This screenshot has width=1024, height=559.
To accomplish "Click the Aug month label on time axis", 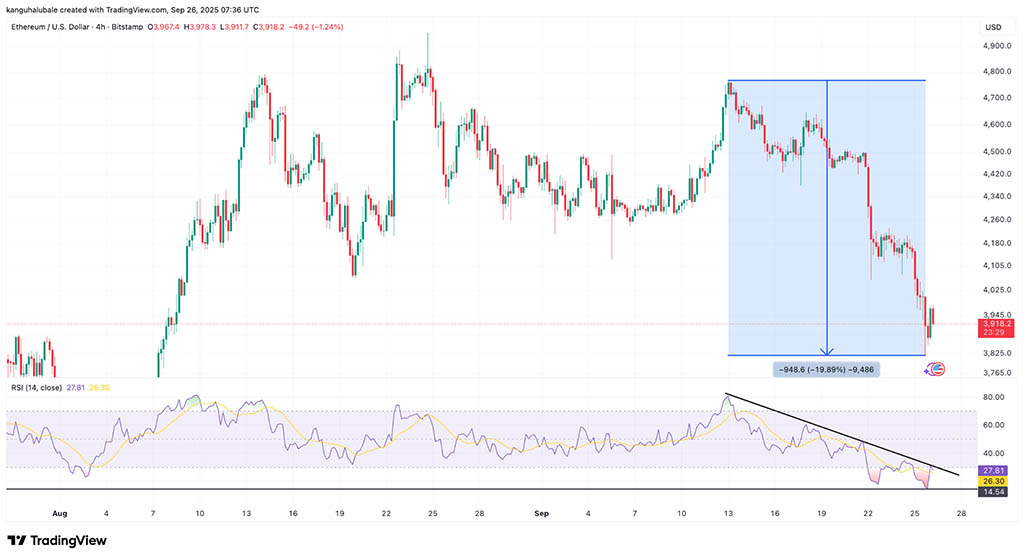I will point(58,512).
